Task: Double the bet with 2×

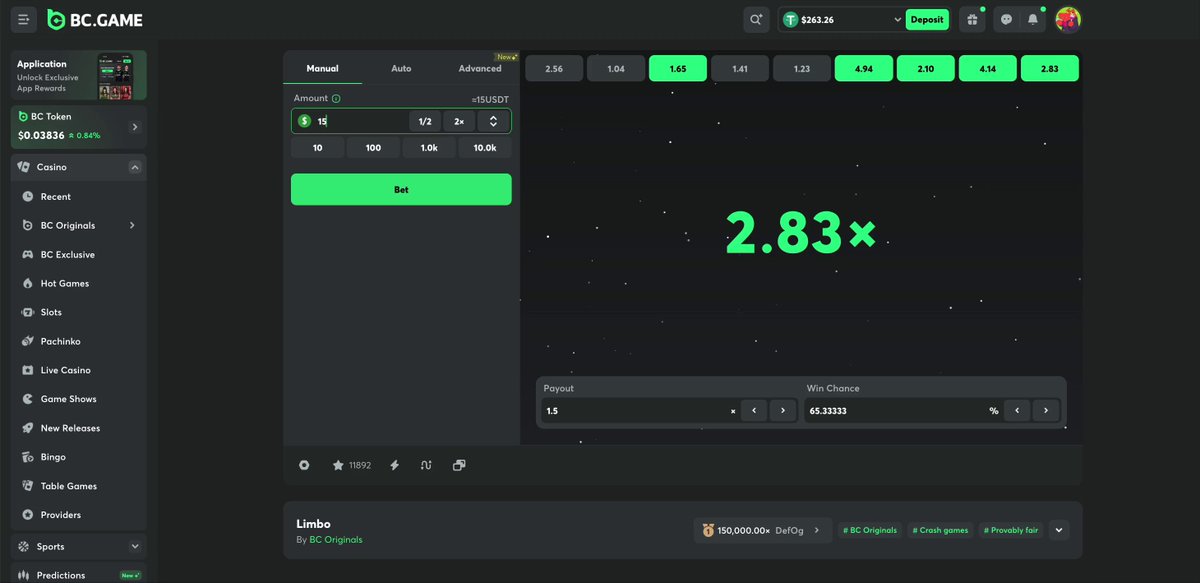Action: (x=459, y=121)
